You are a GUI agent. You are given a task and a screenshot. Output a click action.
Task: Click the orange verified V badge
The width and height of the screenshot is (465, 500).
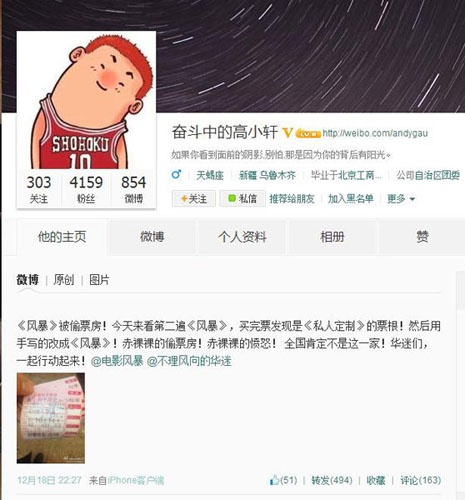[288, 133]
